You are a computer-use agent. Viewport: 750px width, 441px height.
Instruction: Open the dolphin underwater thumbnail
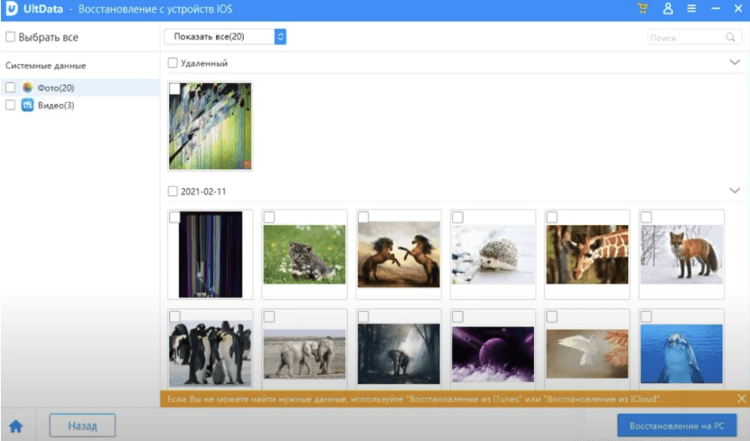tap(681, 354)
